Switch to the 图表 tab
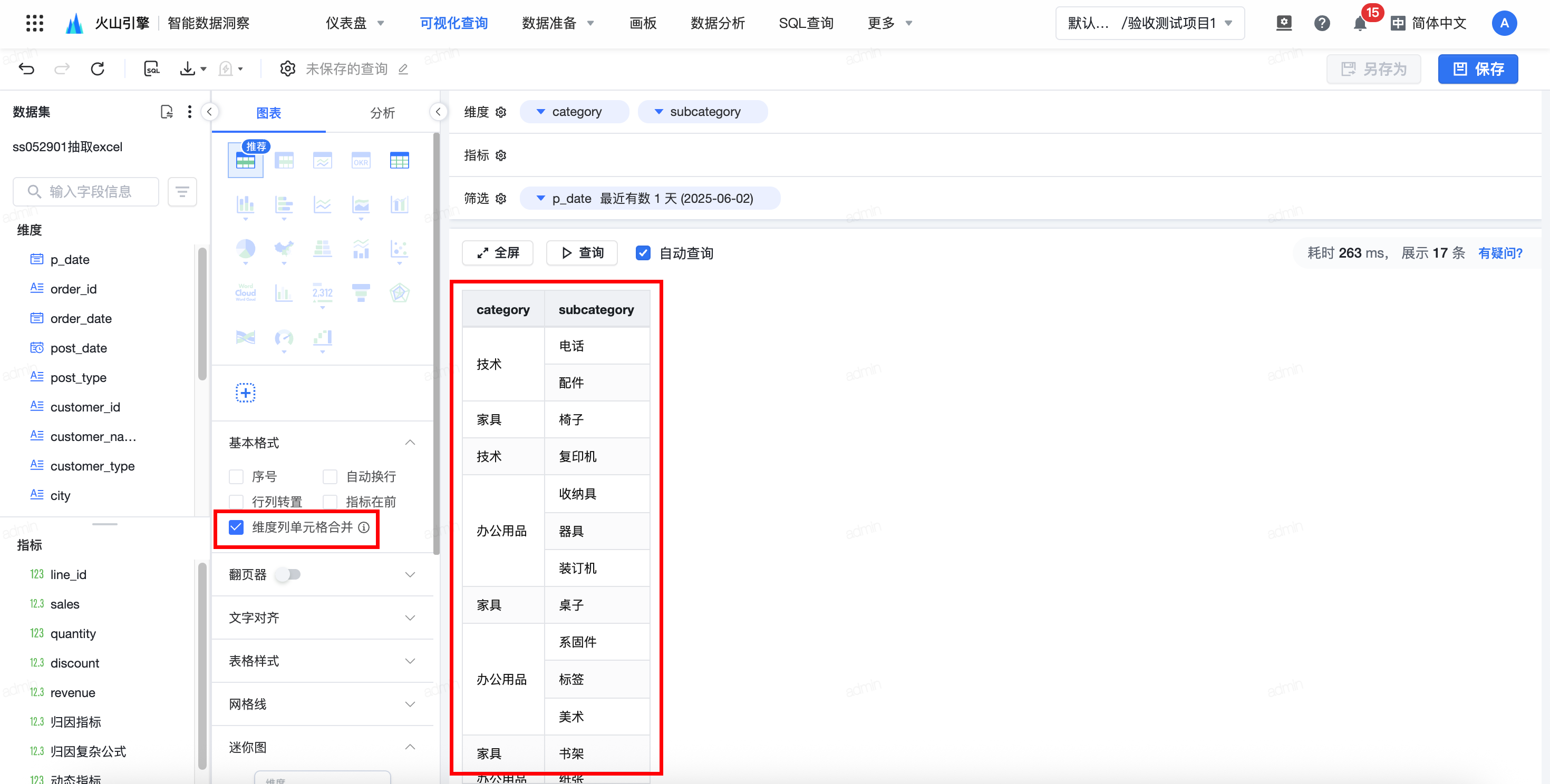 point(269,113)
